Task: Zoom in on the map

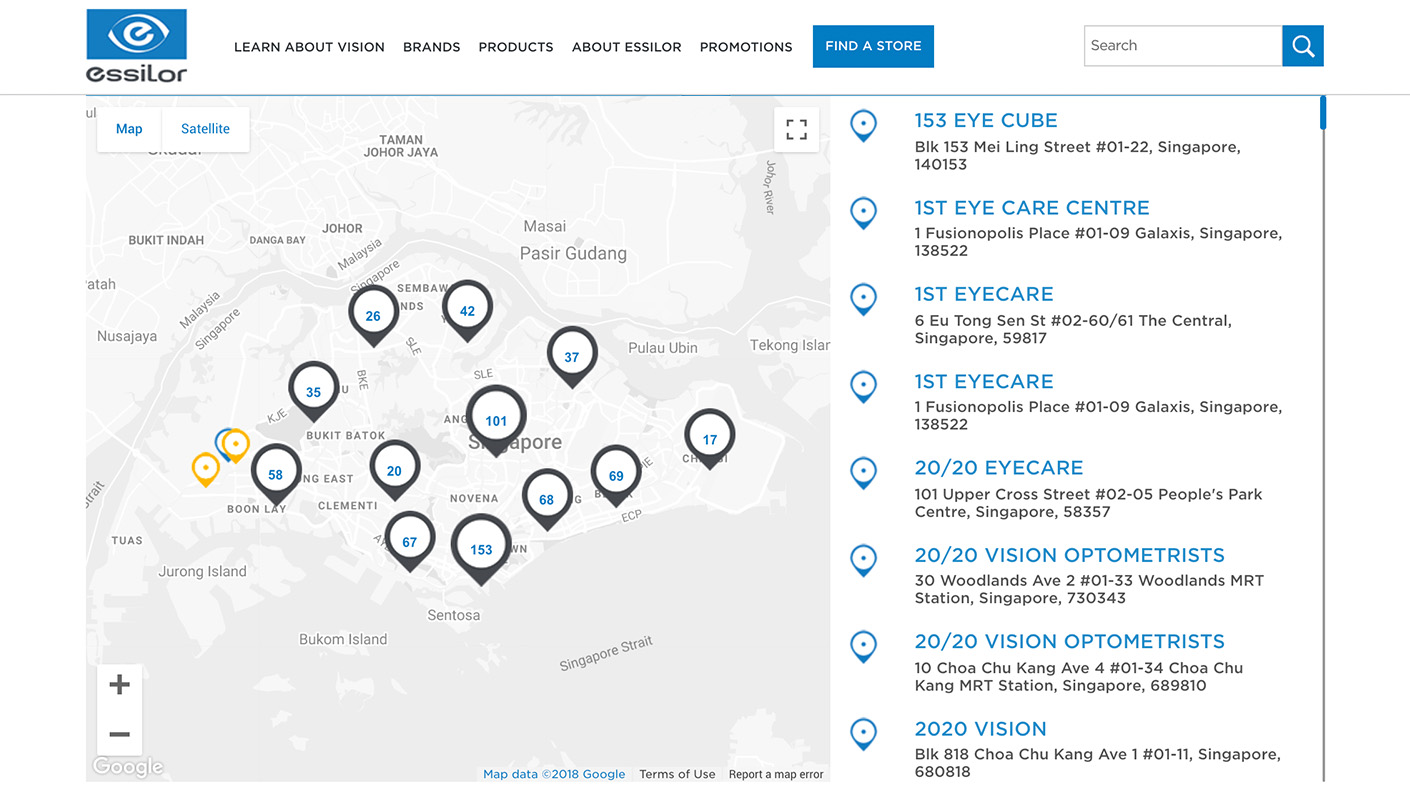Action: (x=120, y=685)
